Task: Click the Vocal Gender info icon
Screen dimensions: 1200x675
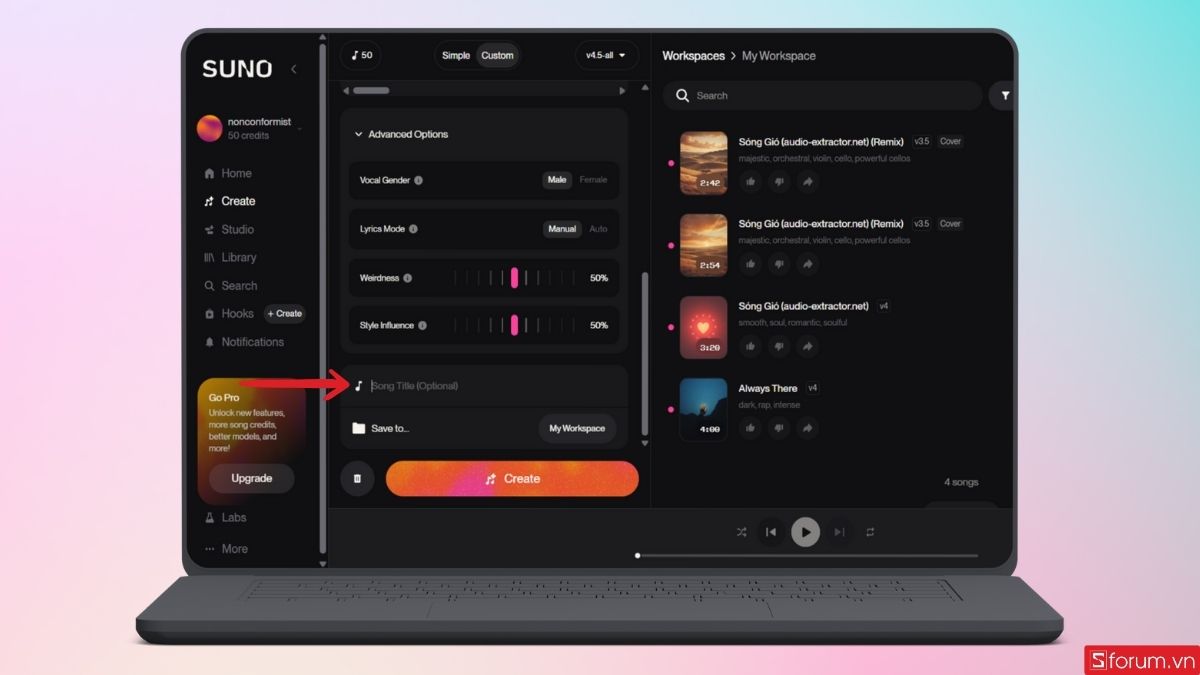Action: pyautogui.click(x=418, y=181)
